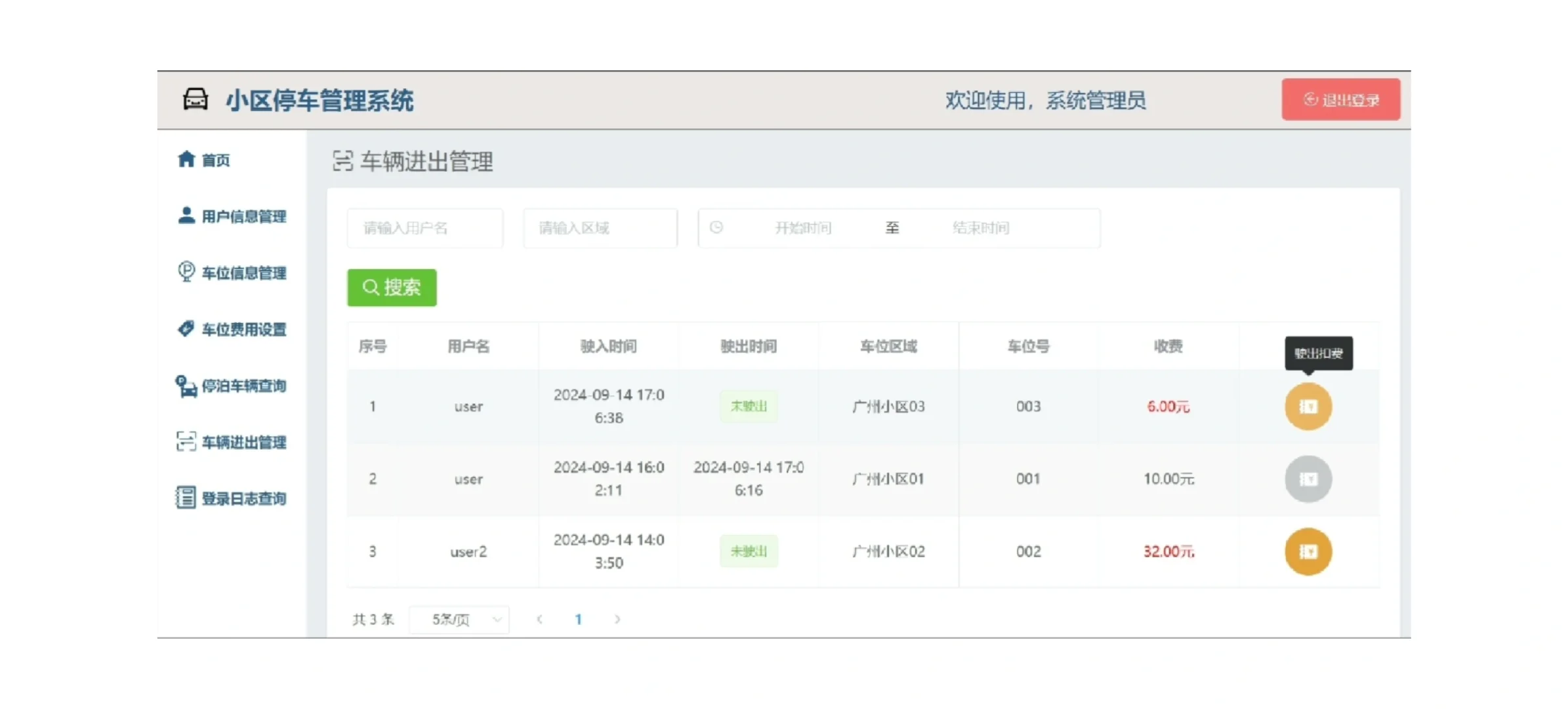Click the clock icon in date range field

click(716, 227)
